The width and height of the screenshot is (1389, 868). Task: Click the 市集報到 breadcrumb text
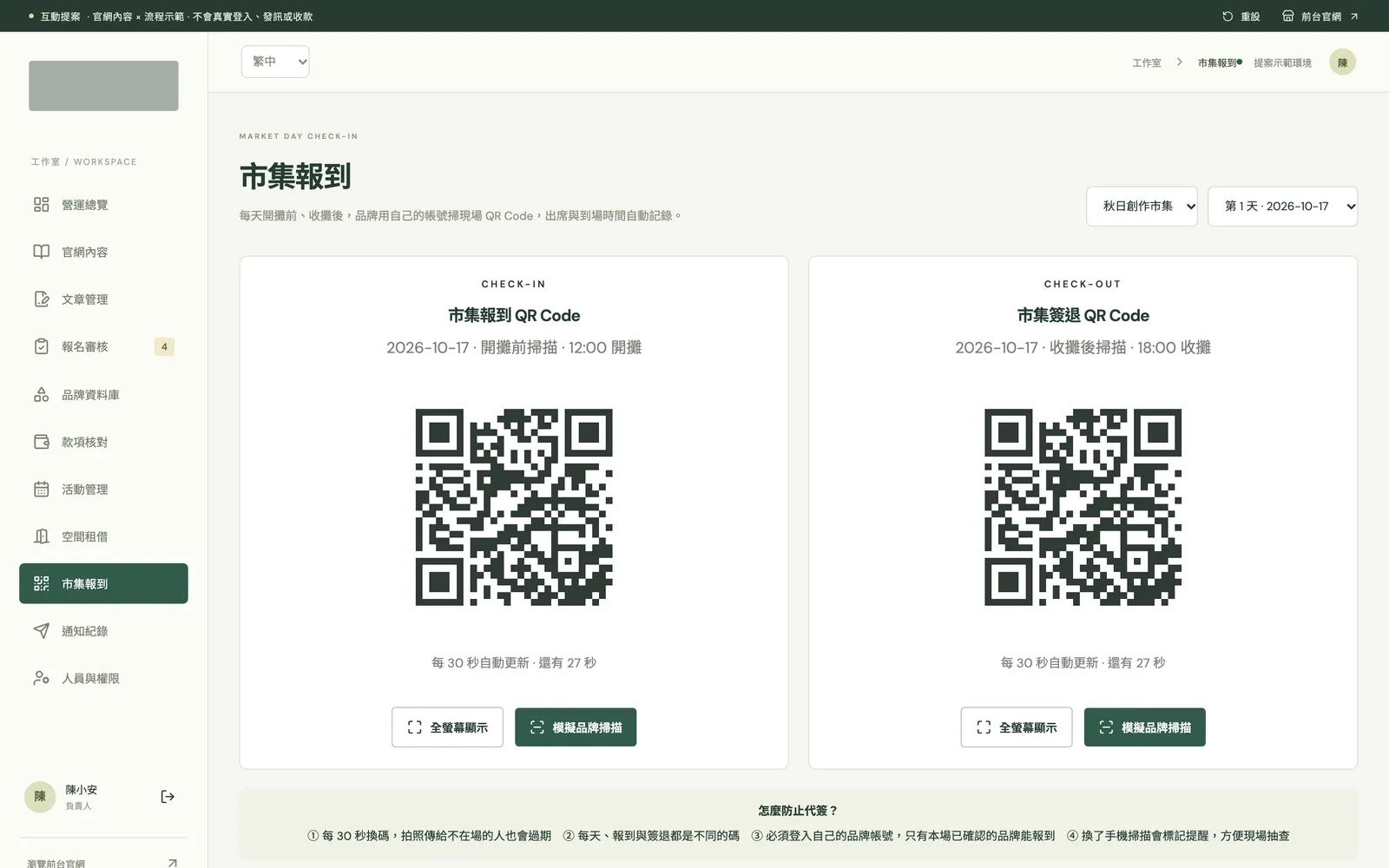coord(1216,62)
